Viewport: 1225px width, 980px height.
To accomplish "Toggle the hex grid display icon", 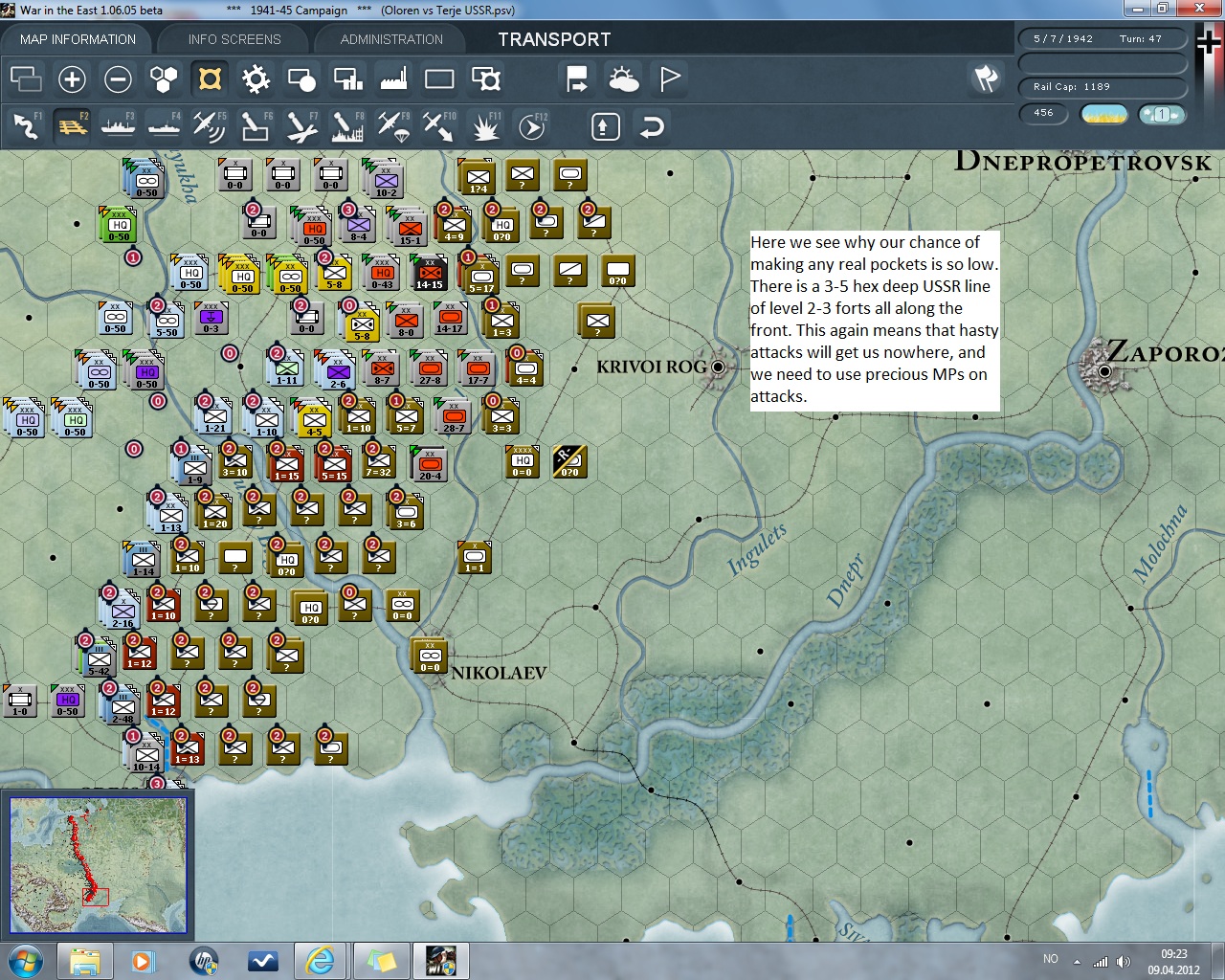I will (164, 79).
